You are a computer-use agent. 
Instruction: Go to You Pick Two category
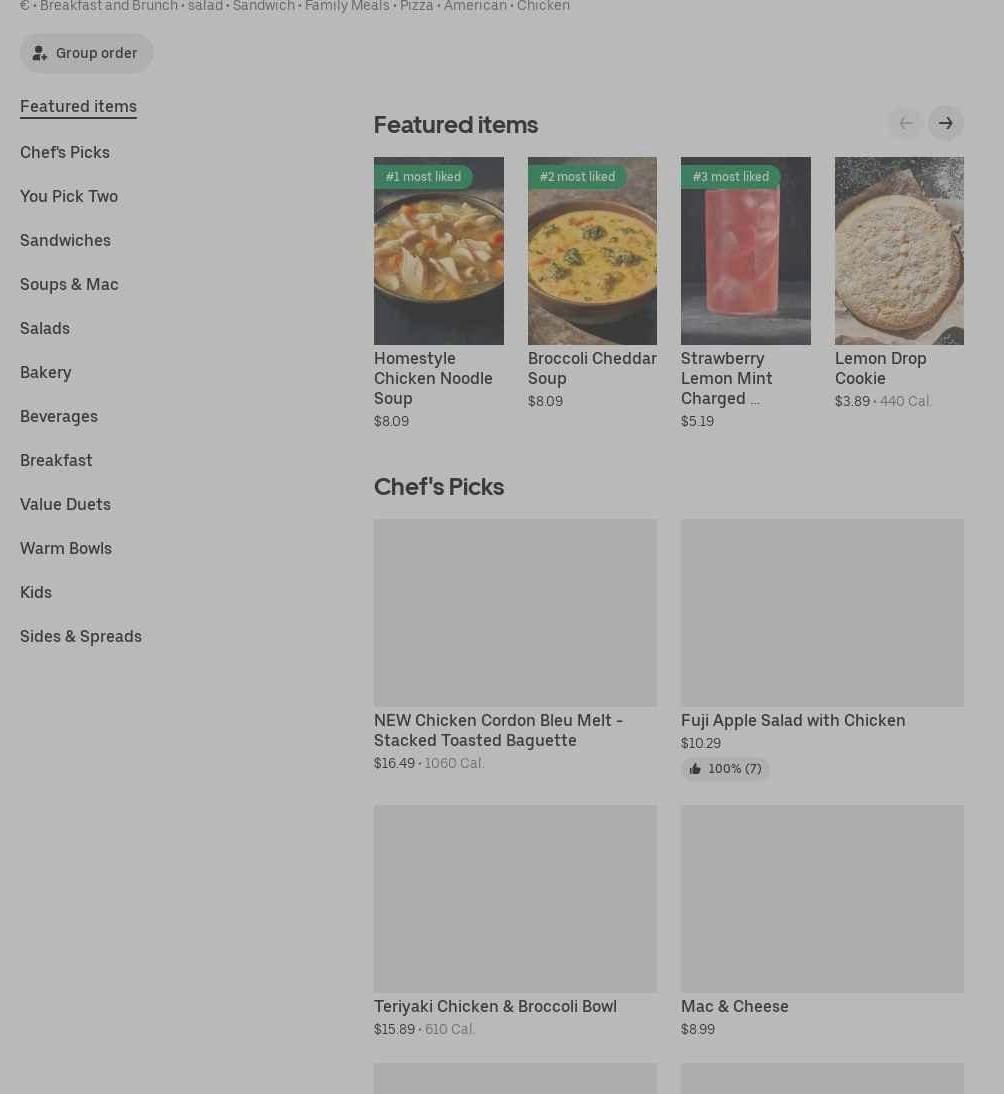tap(69, 196)
